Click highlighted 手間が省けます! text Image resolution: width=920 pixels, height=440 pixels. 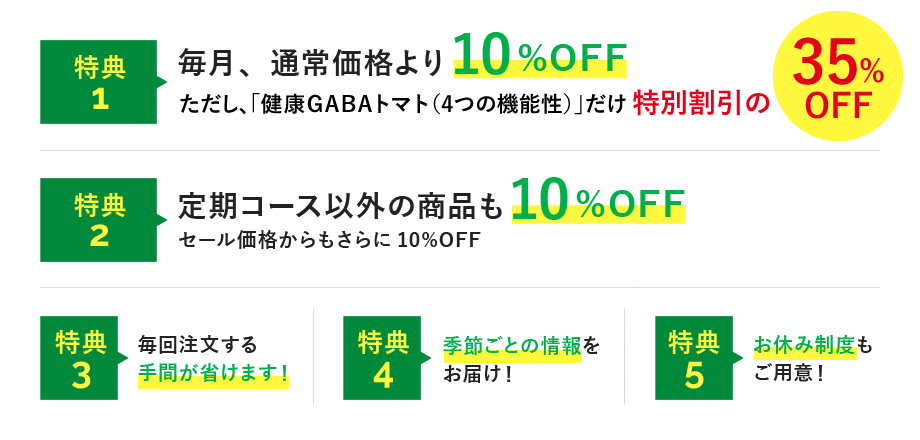coord(214,375)
